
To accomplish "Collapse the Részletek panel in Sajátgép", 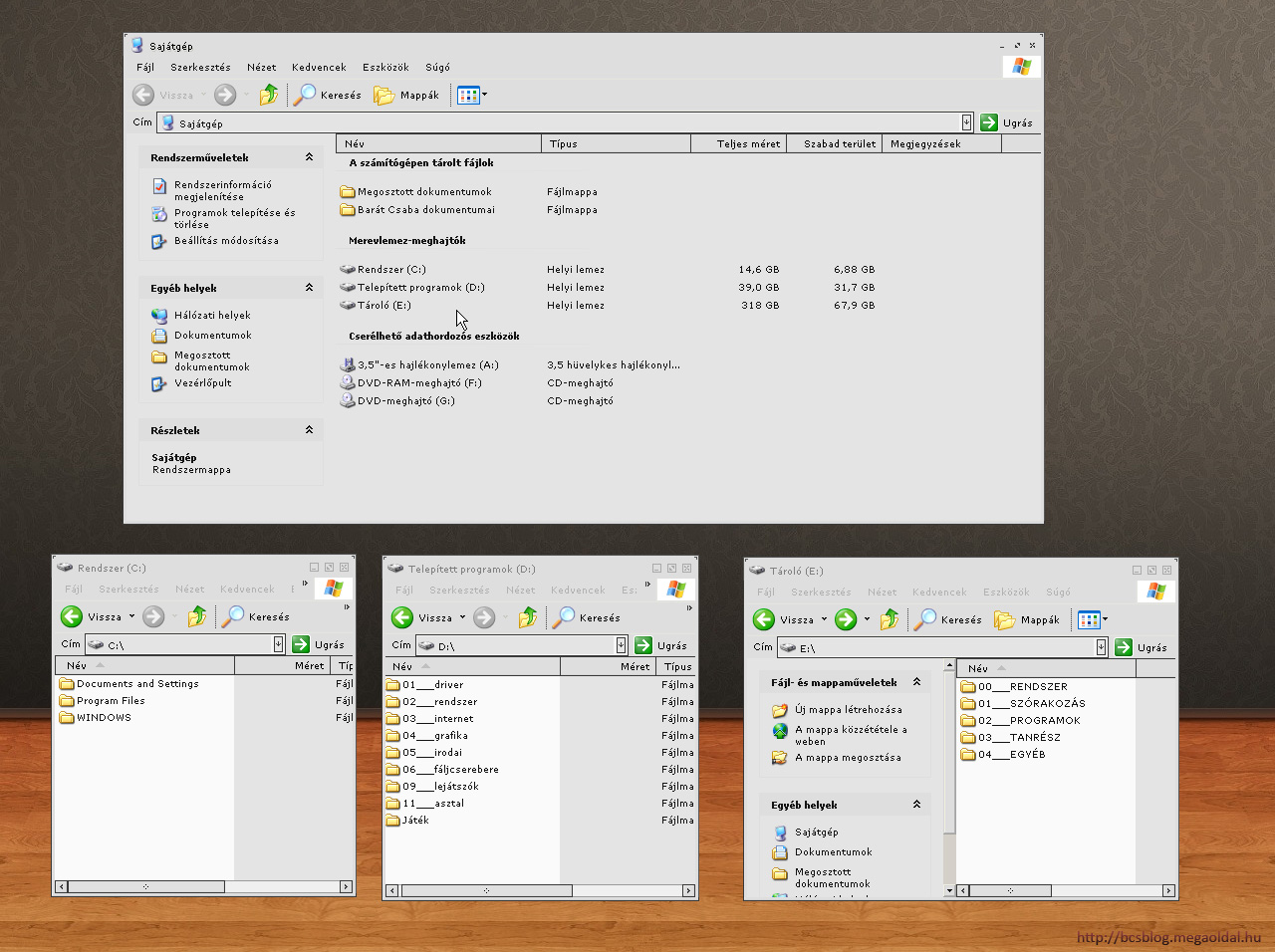I will [309, 430].
